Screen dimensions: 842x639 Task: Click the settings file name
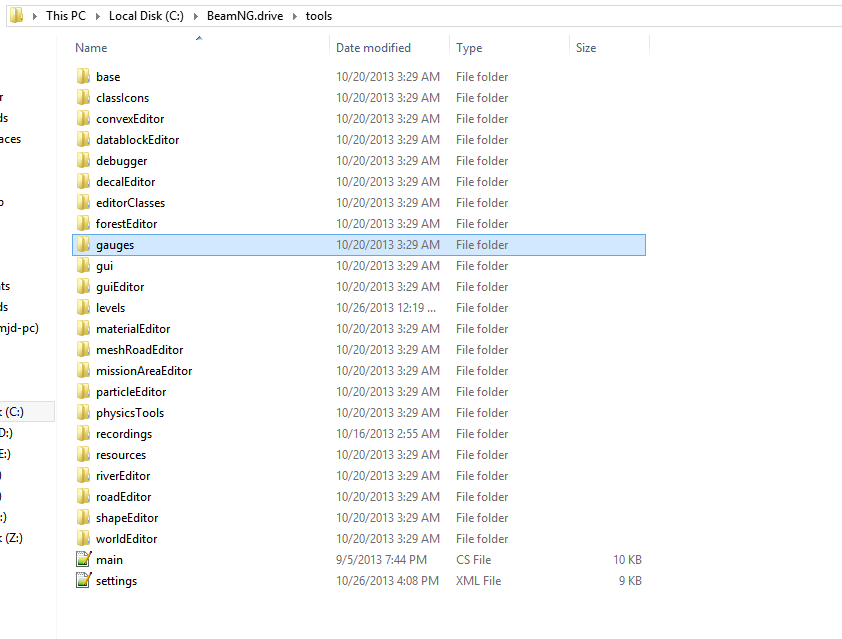117,581
